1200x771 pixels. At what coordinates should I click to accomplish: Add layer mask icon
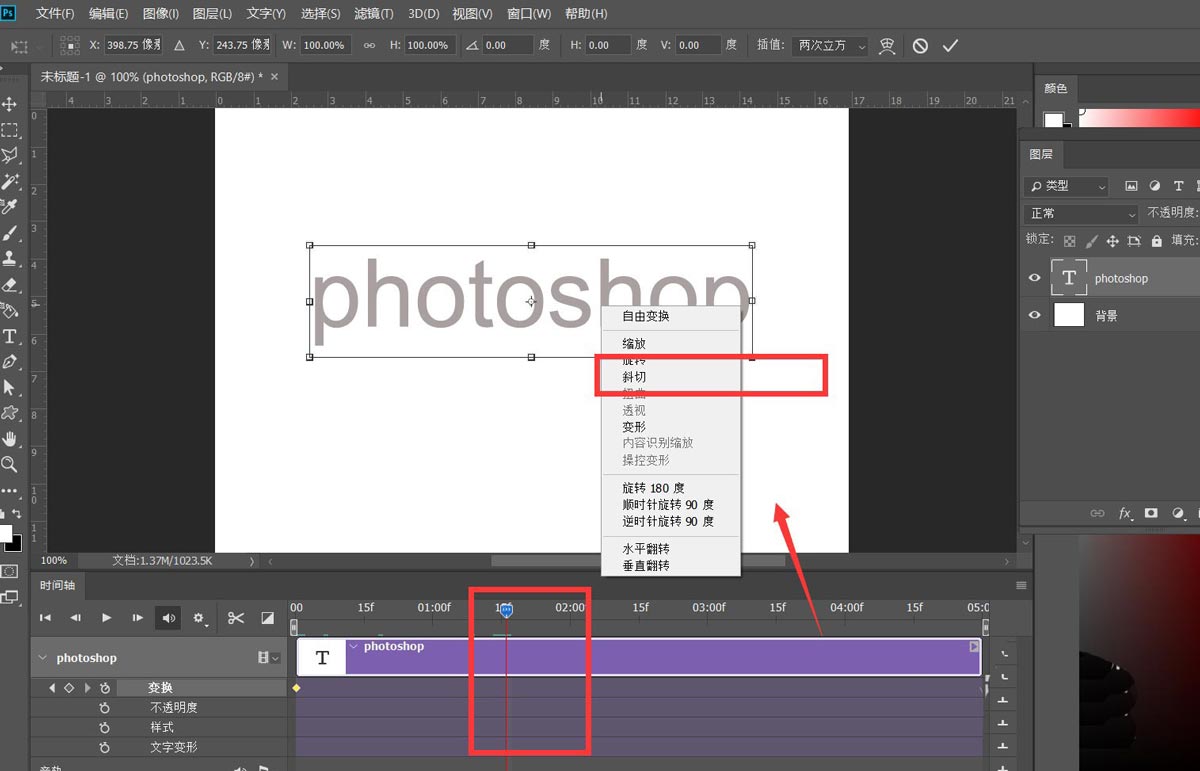(x=1151, y=513)
